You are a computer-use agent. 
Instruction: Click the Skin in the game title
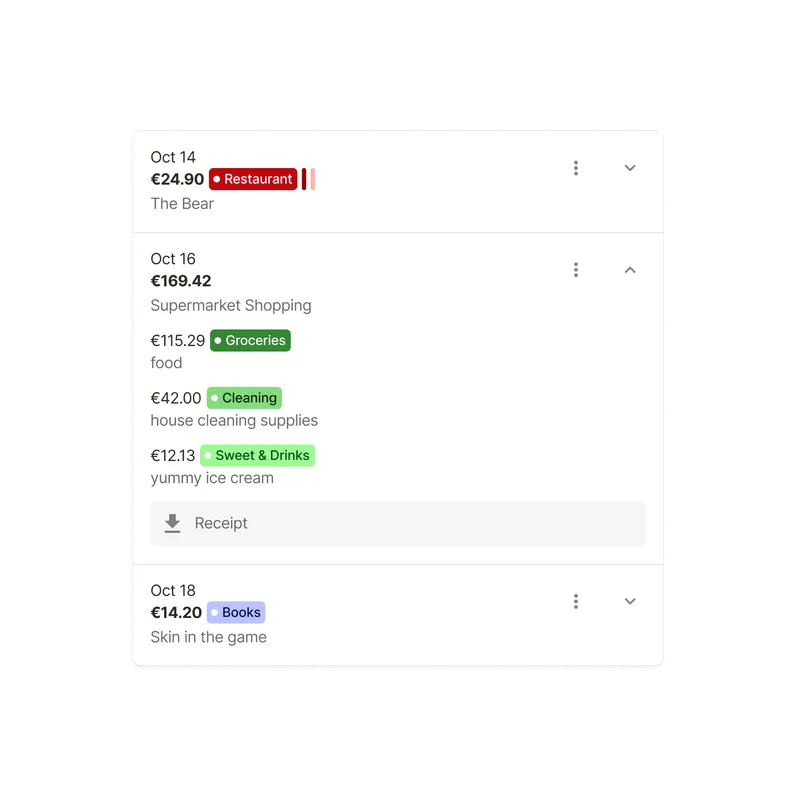[x=208, y=637]
